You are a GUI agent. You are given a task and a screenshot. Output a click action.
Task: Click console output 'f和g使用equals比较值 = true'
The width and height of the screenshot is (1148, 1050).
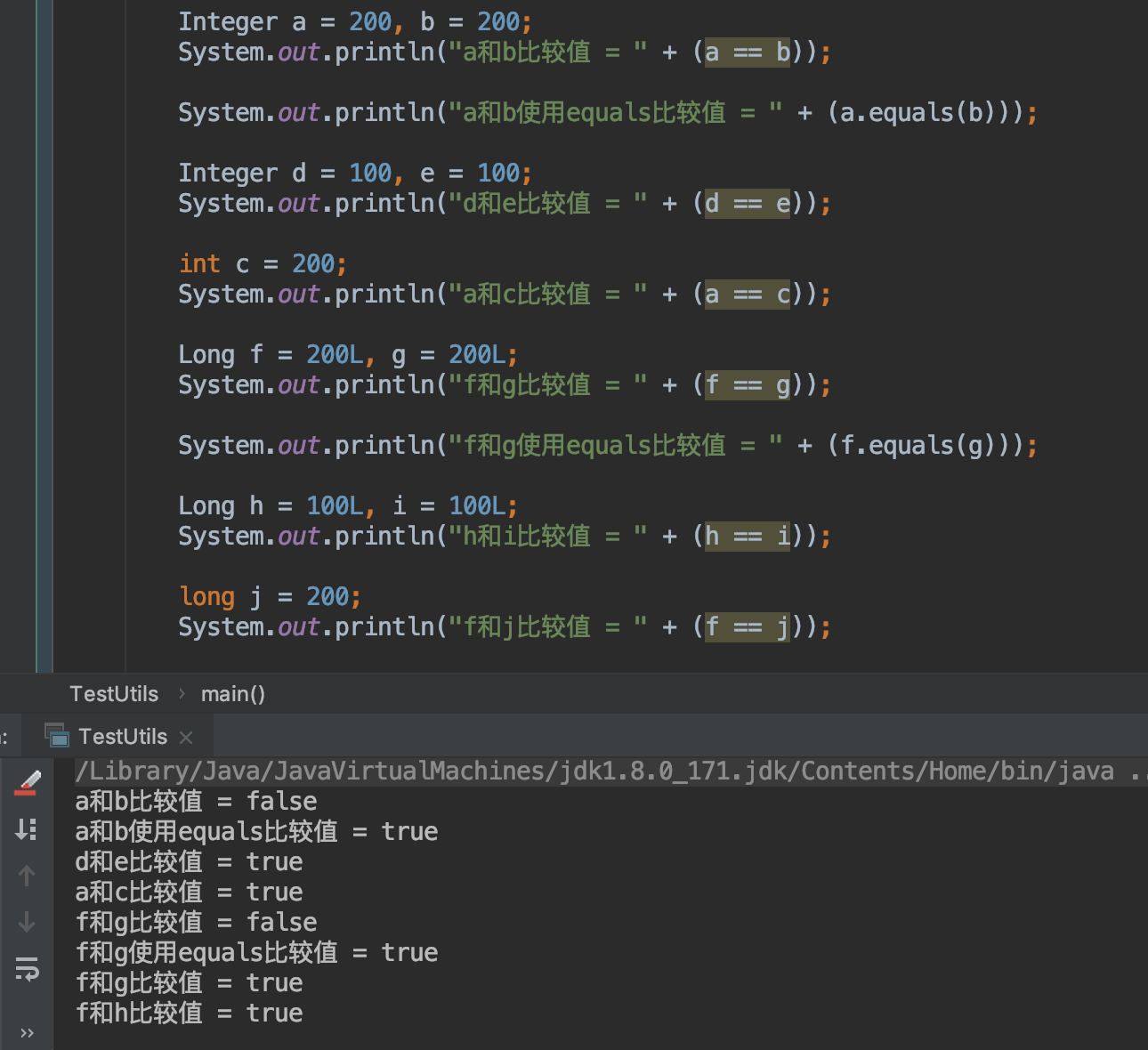point(256,952)
